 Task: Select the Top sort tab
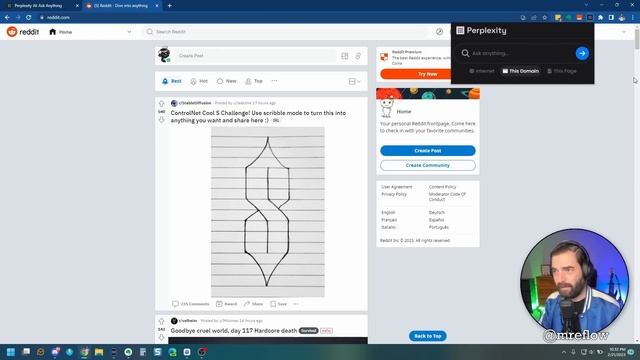[254, 81]
